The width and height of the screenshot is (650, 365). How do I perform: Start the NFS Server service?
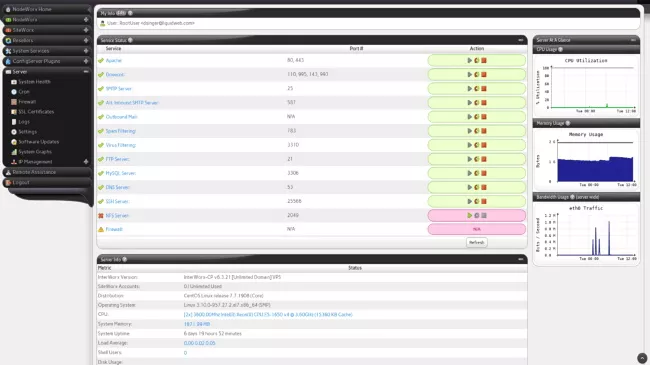470,216
